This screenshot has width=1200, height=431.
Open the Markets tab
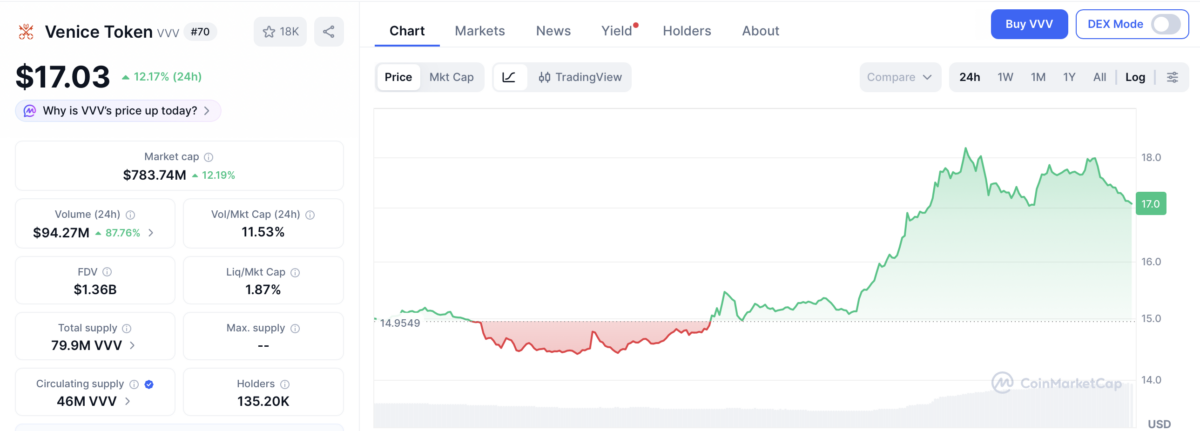(480, 31)
